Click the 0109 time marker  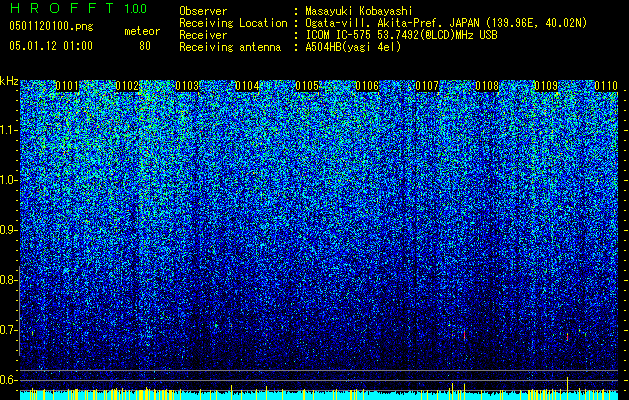coord(546,86)
